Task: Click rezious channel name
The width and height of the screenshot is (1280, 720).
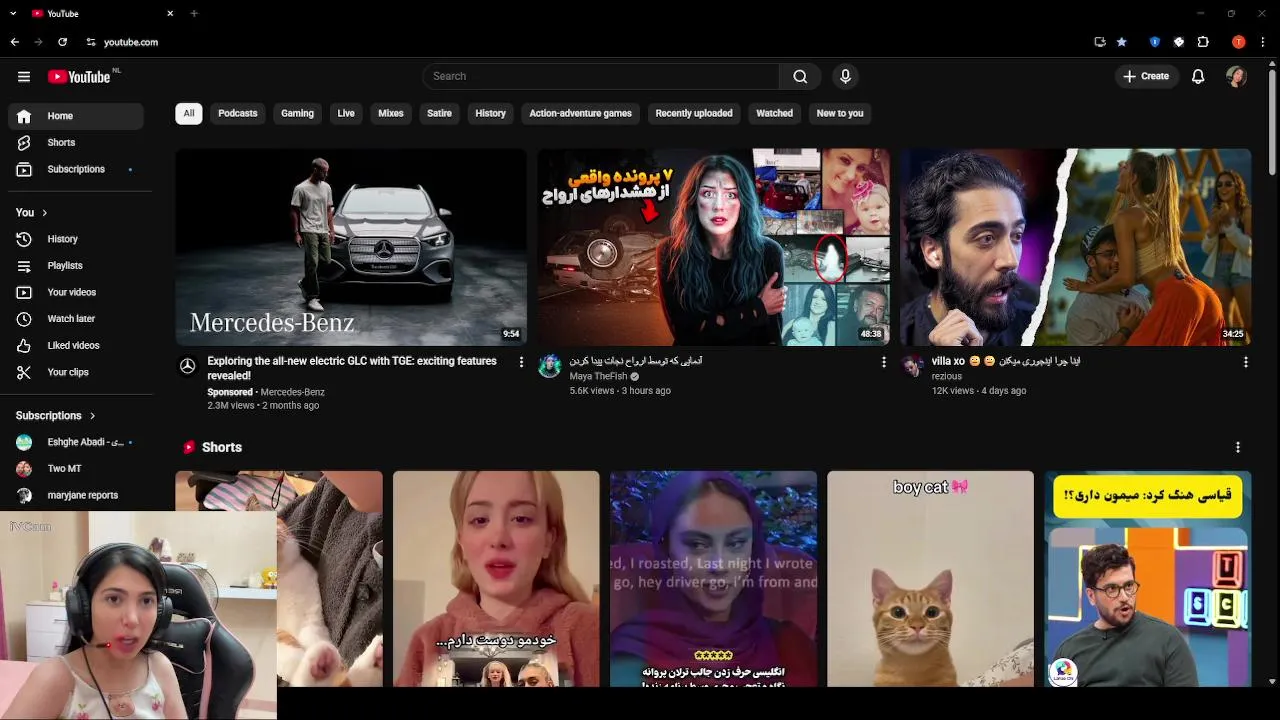Action: 947,377
